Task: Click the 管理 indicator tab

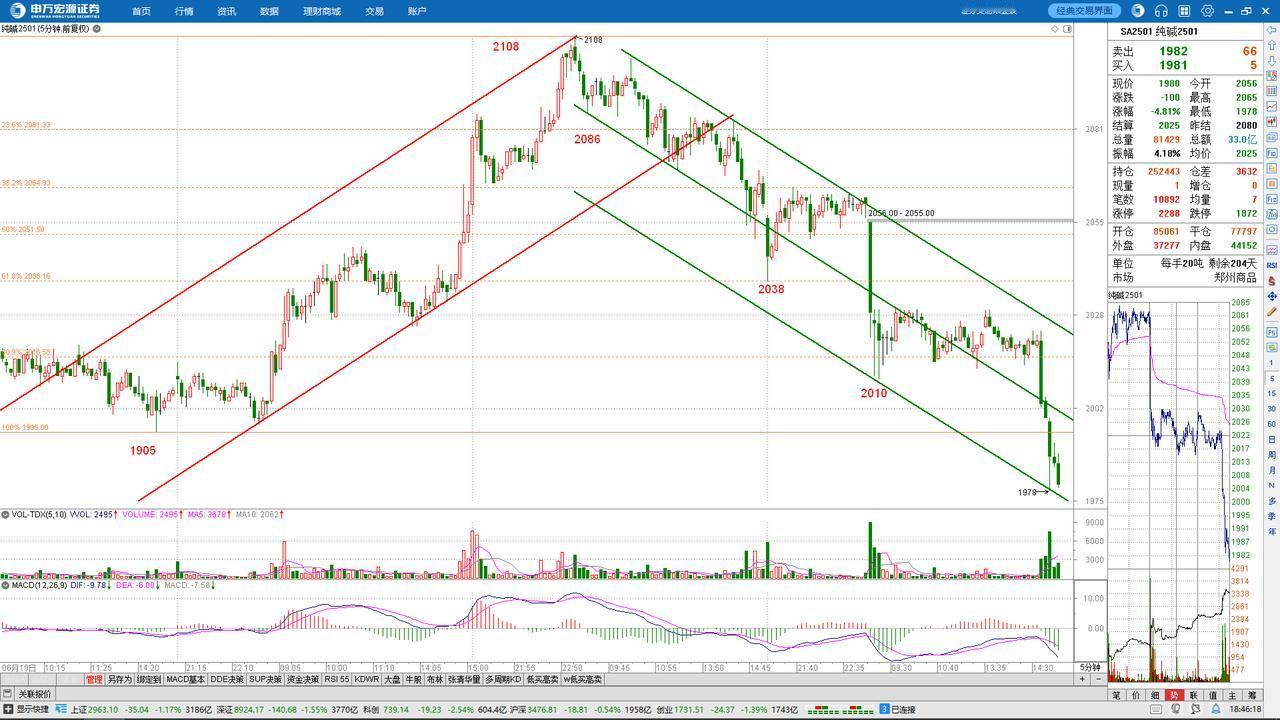Action: click(x=94, y=679)
